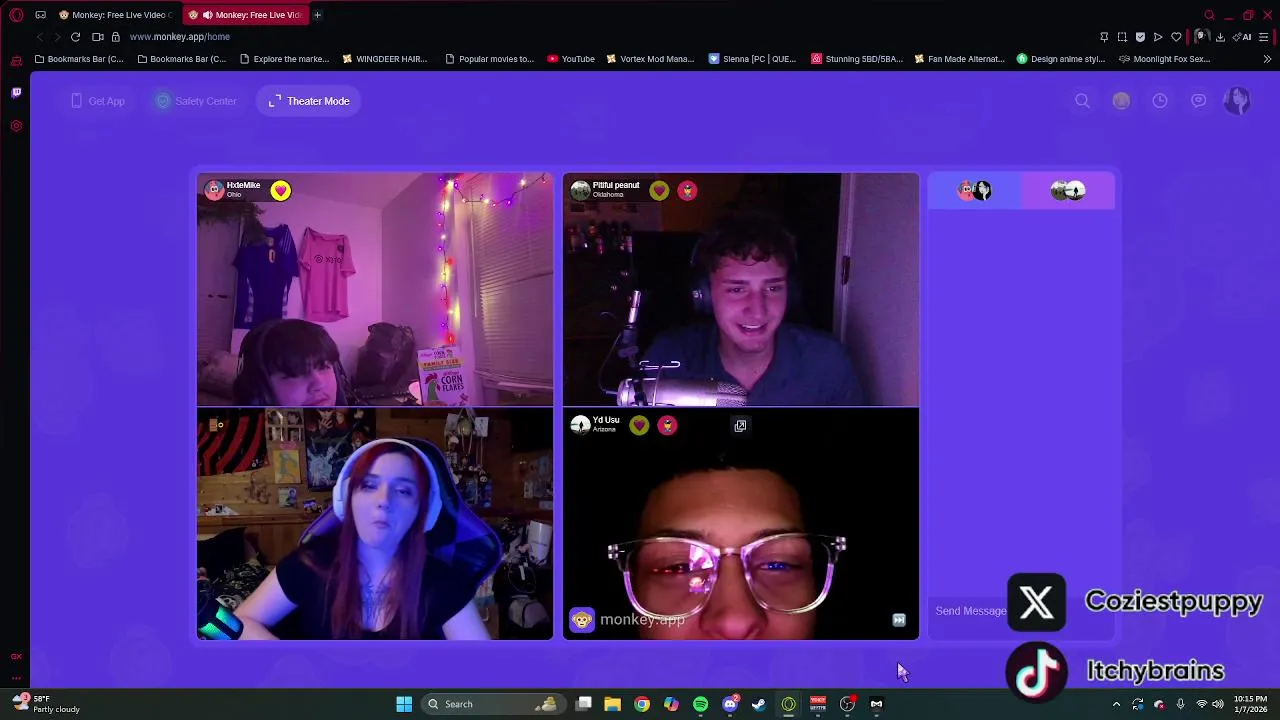Open the profile avatar at top right
1280x720 pixels.
point(1238,101)
